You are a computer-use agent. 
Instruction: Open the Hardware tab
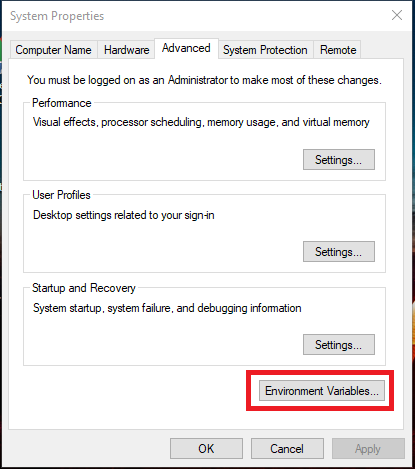point(126,50)
